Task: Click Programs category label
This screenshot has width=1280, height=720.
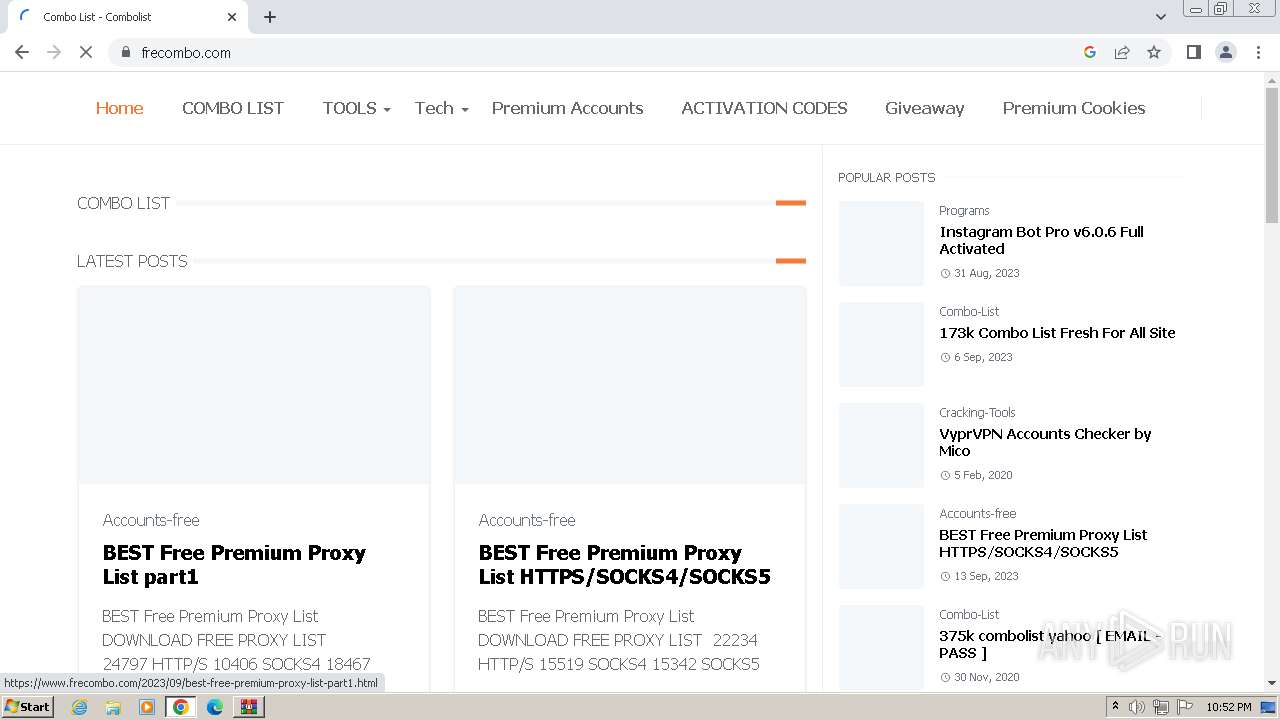Action: tap(964, 211)
